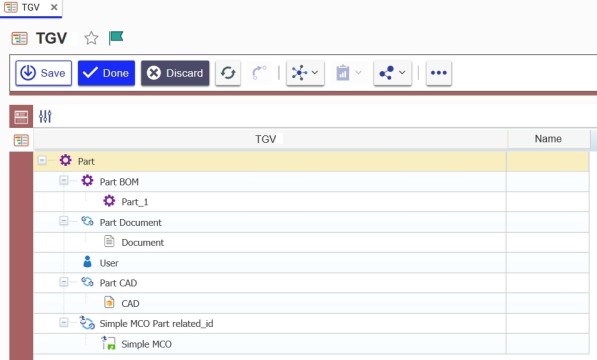Open the share dropdown menu
597x360 pixels.
tap(393, 73)
